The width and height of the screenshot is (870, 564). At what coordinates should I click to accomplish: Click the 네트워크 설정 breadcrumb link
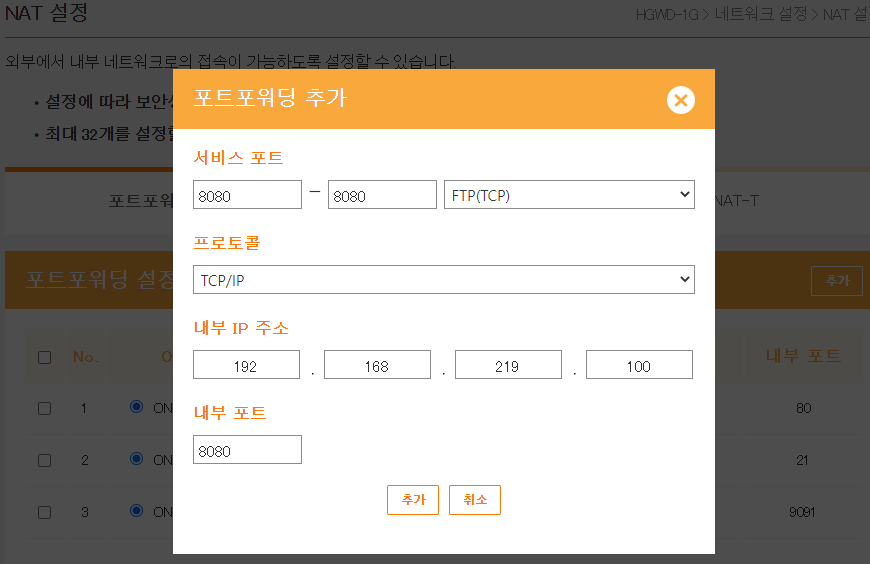(761, 14)
